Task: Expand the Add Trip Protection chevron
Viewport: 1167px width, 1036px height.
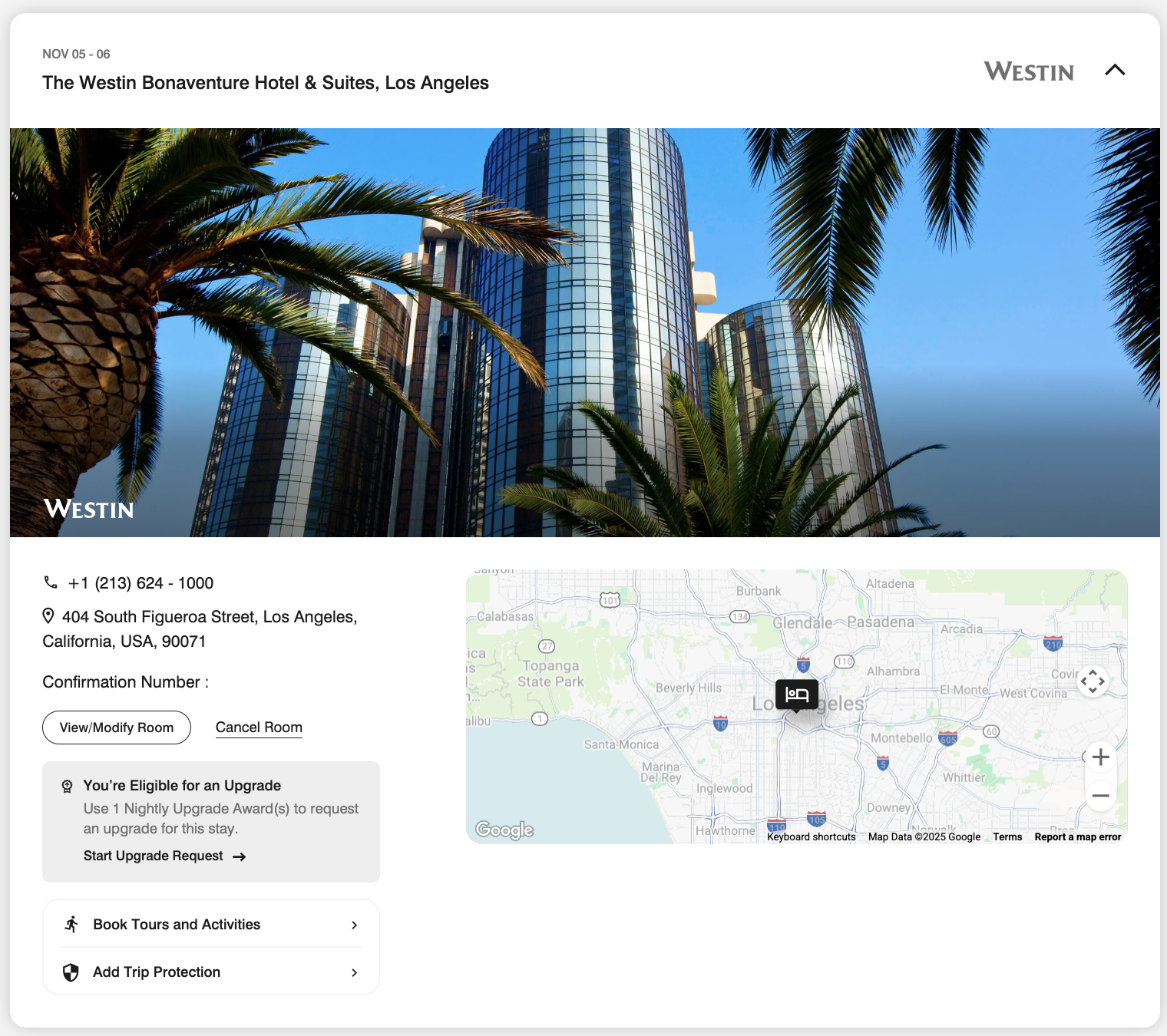Action: click(x=354, y=972)
